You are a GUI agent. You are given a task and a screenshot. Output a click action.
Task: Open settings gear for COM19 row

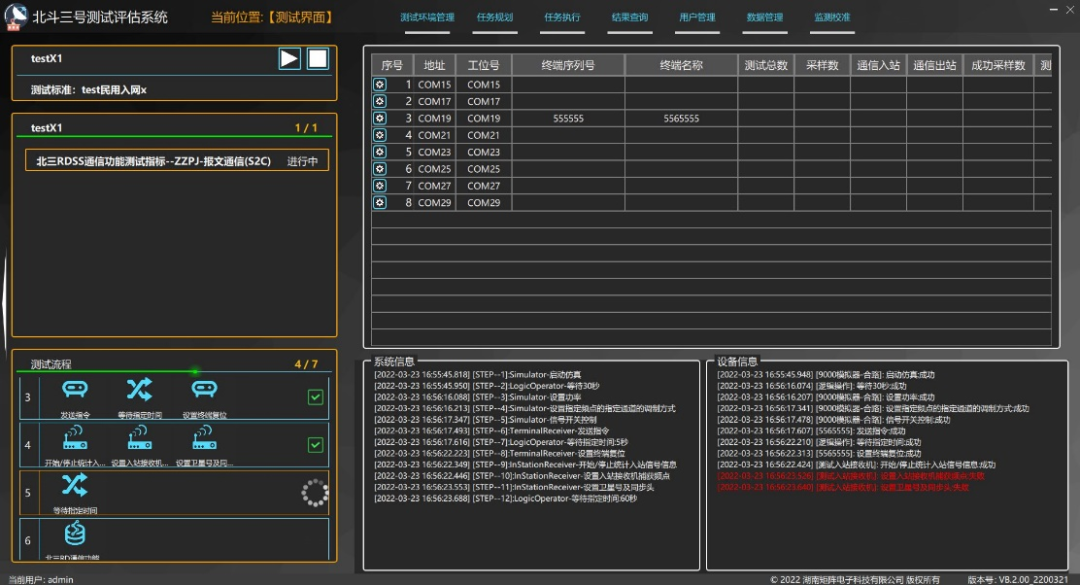(380, 118)
